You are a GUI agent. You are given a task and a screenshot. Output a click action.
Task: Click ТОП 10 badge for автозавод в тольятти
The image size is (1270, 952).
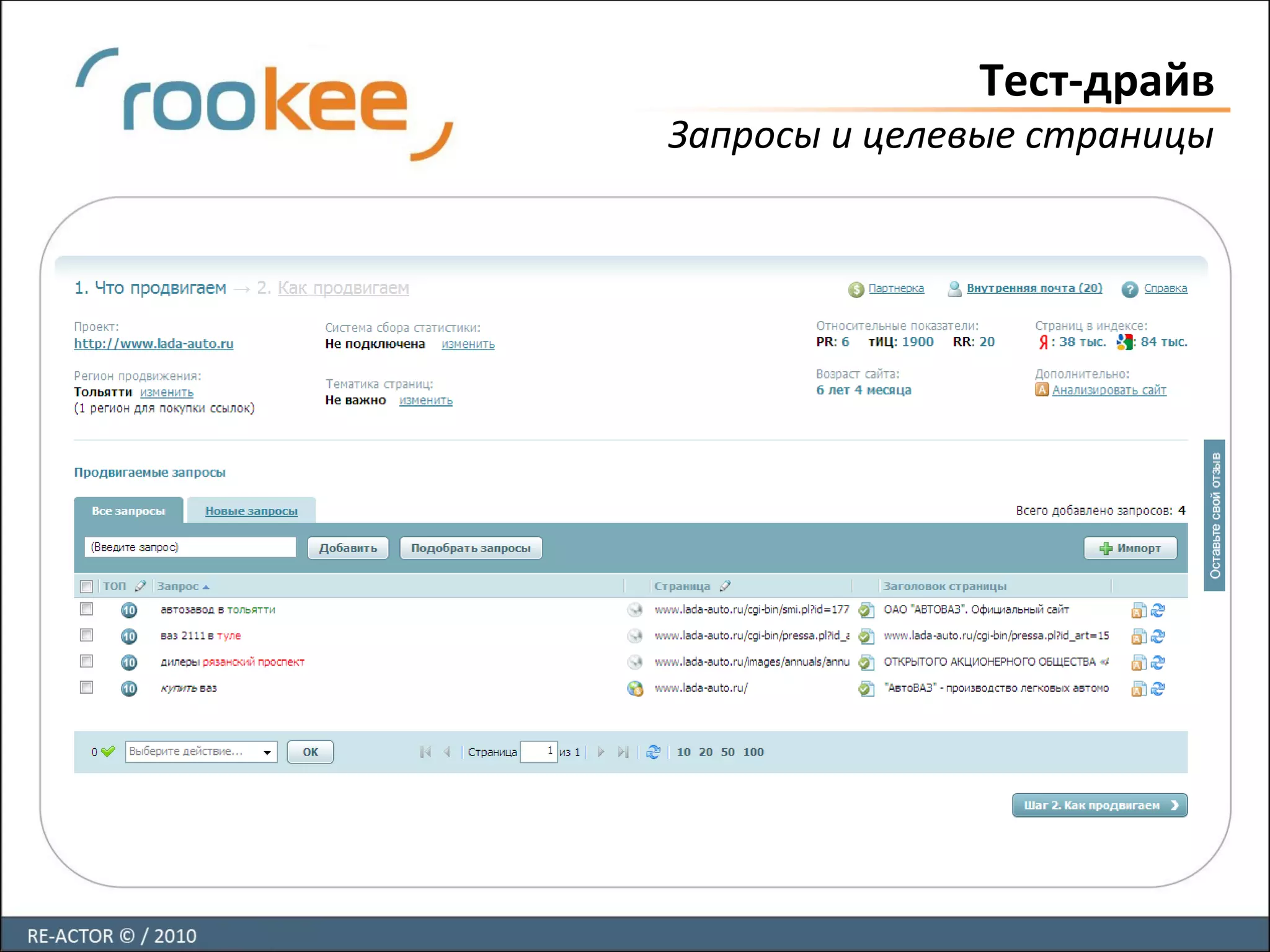pos(129,610)
